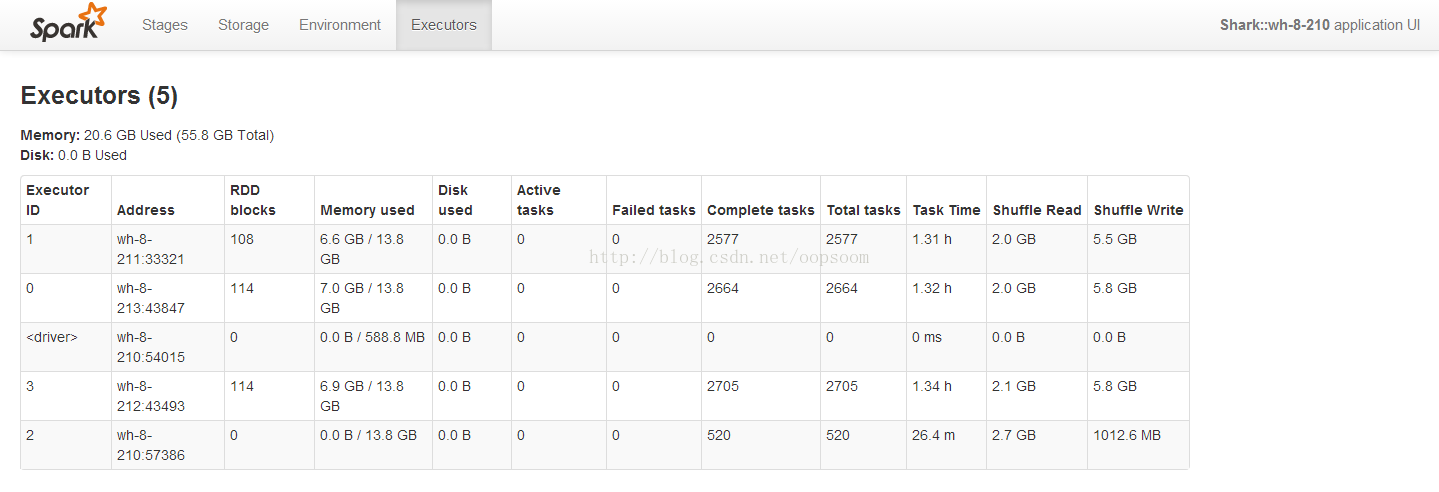The image size is (1439, 492).
Task: Sort by Total tasks header
Action: [x=864, y=210]
